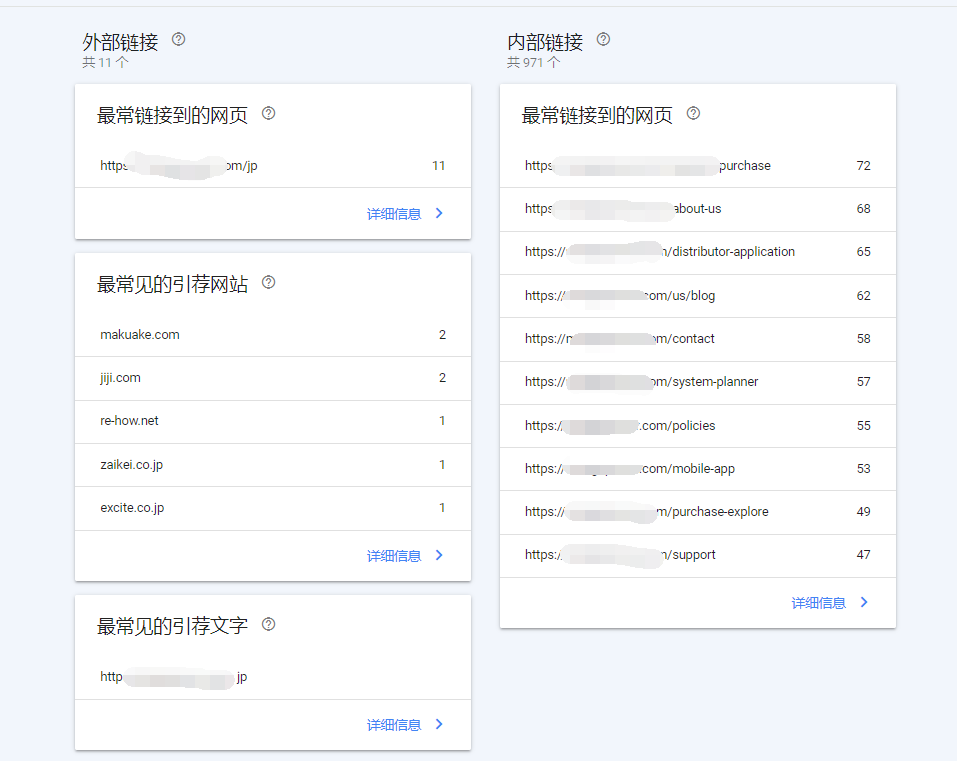
Task: Click the excite.co.jp referring site
Action: pyautogui.click(x=270, y=507)
